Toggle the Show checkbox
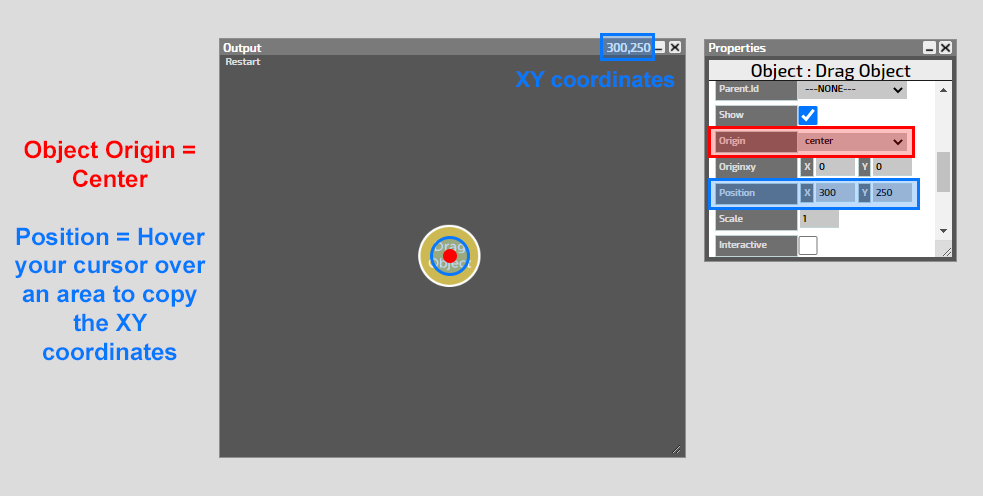The image size is (983, 496). [808, 115]
